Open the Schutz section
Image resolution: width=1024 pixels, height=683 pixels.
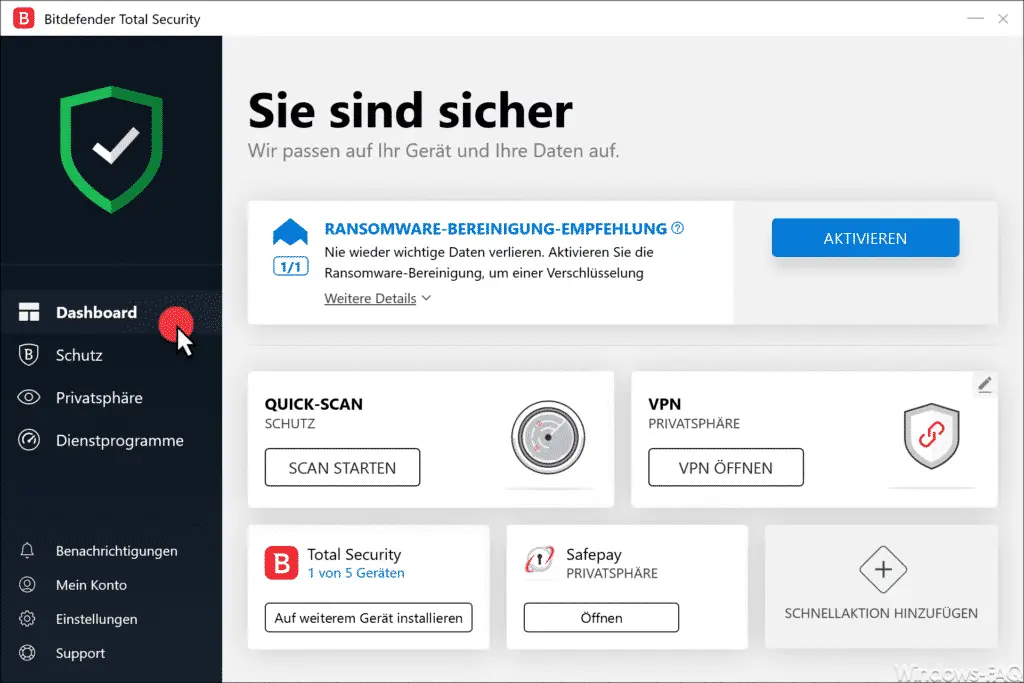(x=111, y=355)
